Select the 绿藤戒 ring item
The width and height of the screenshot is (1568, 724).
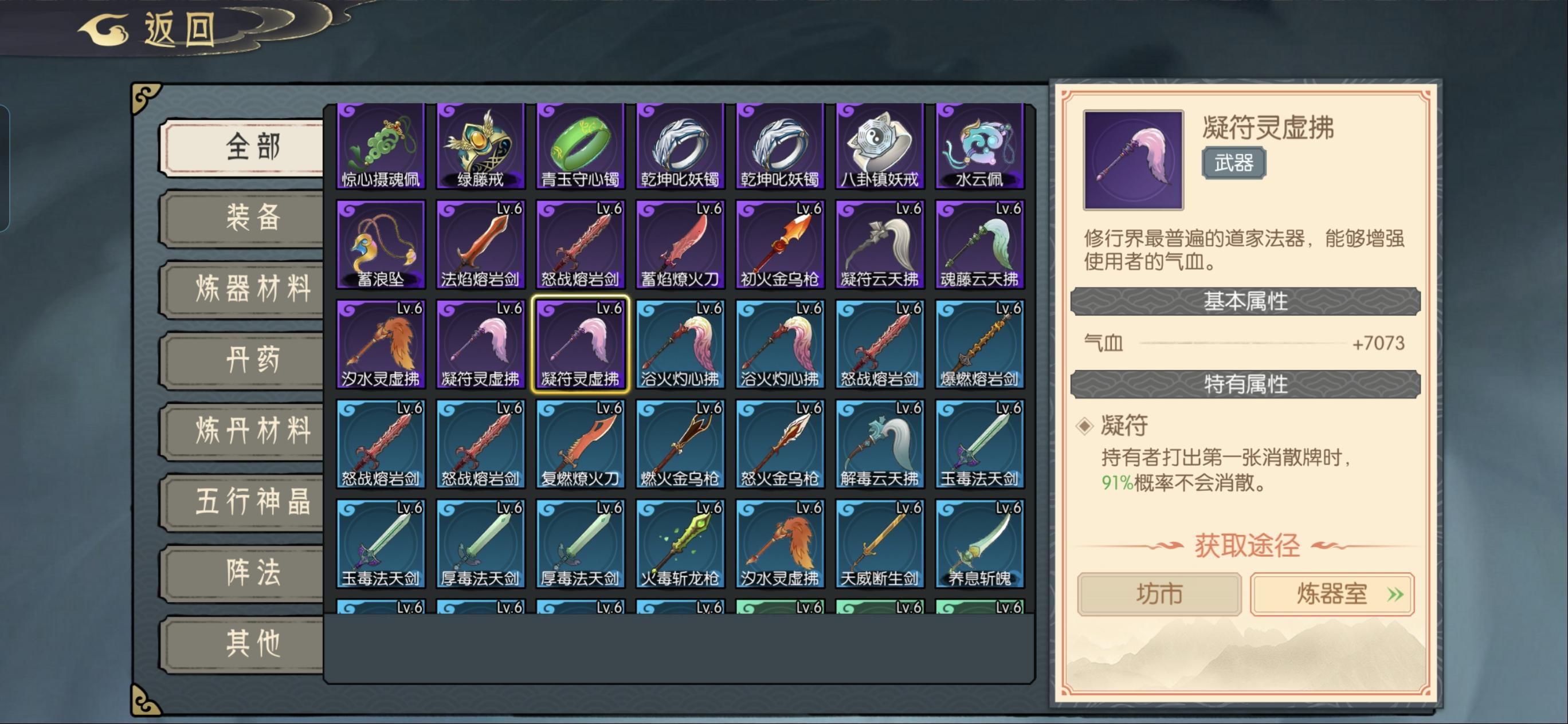coord(480,146)
